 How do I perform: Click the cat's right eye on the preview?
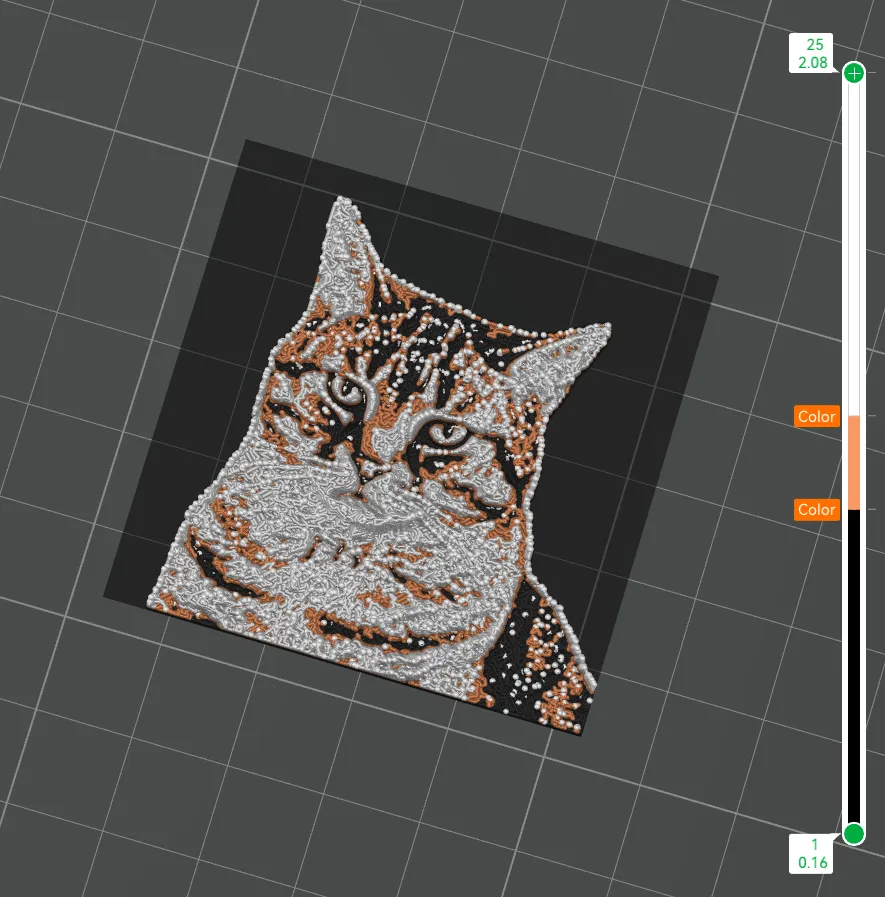click(x=447, y=432)
